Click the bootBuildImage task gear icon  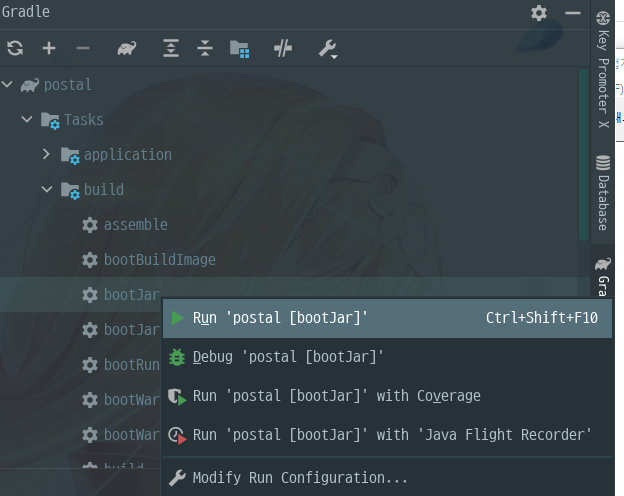click(90, 260)
